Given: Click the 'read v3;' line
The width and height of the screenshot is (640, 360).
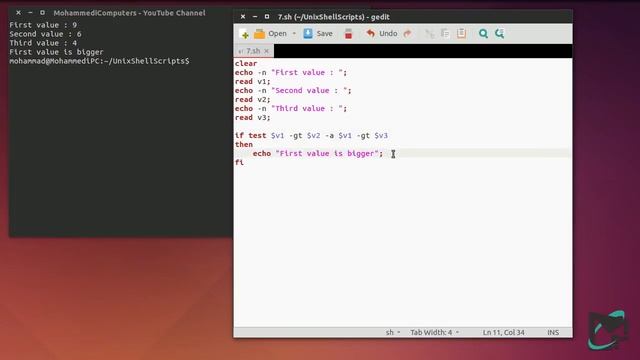Looking at the screenshot, I should point(253,118).
